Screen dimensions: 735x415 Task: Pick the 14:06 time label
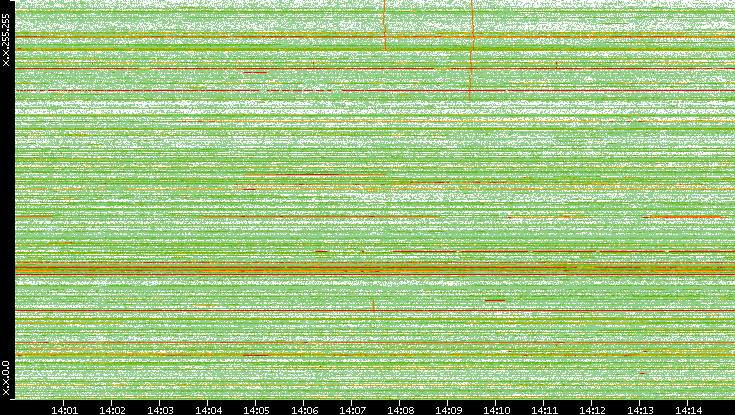click(x=304, y=410)
